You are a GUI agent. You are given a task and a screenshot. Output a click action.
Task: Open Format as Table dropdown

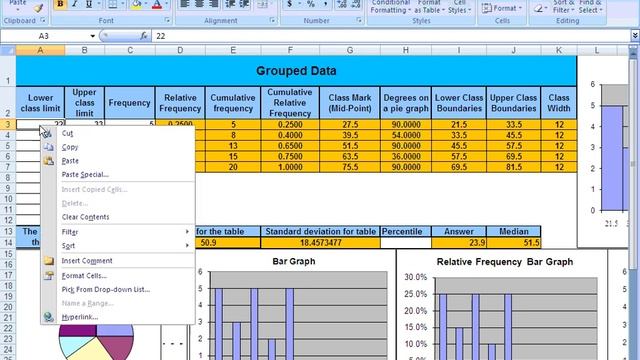tap(429, 7)
